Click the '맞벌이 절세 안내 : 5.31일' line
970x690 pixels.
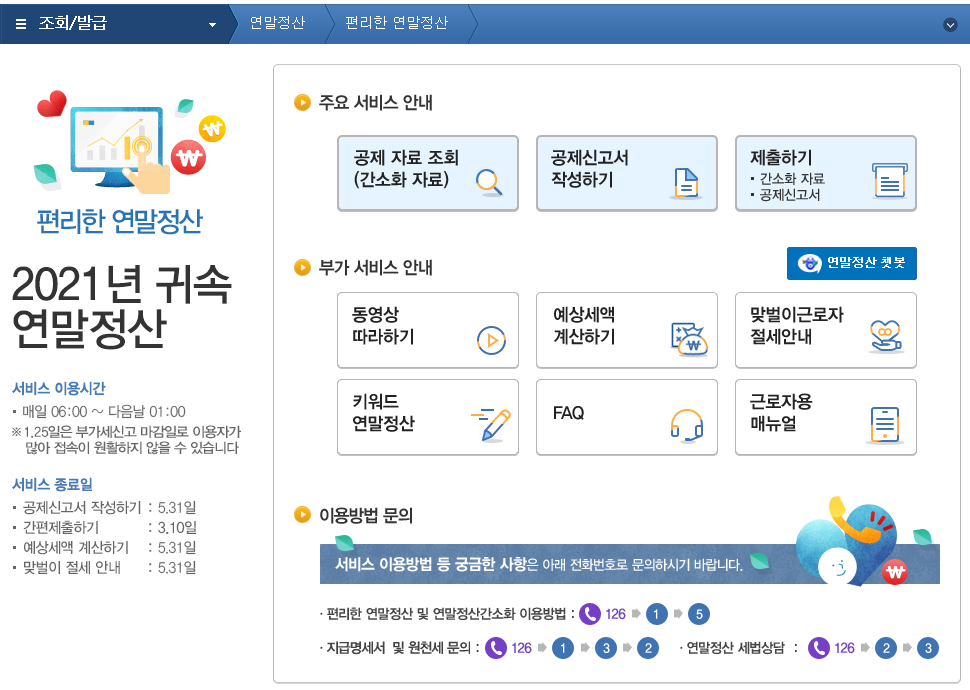coord(105,567)
